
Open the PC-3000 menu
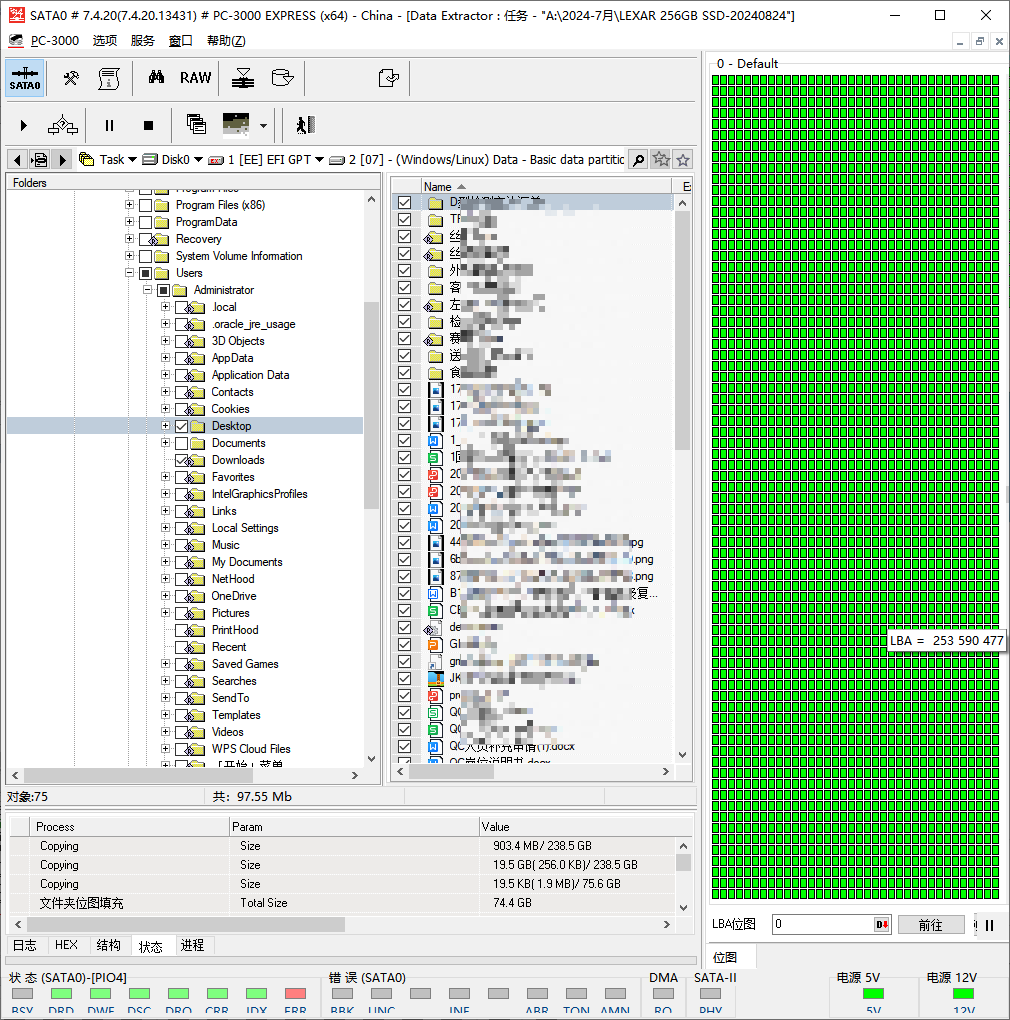tap(55, 40)
